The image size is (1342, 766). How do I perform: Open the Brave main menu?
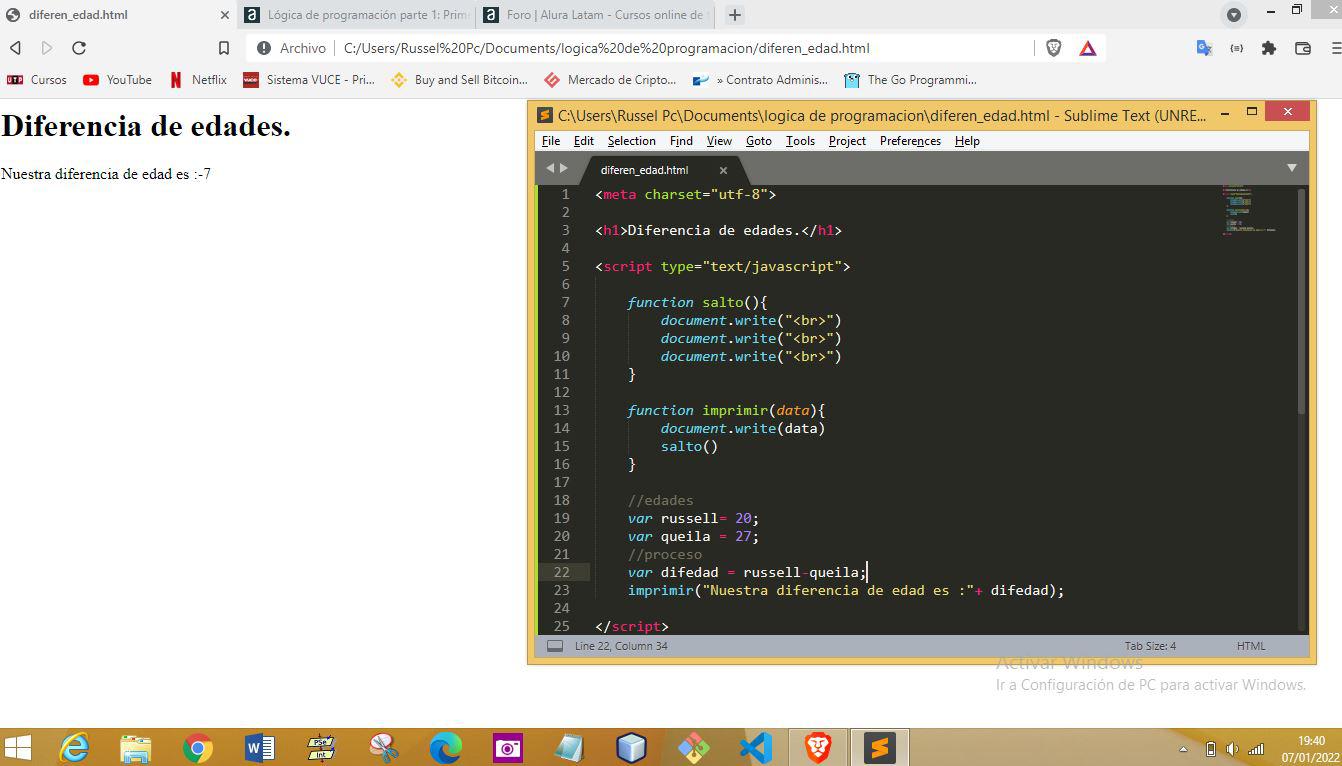coord(1335,48)
